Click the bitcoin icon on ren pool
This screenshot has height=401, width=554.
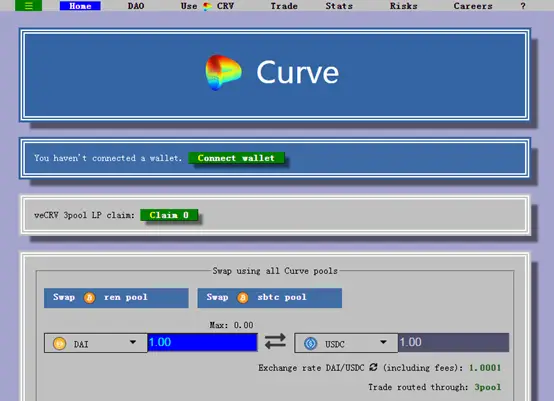tap(89, 297)
